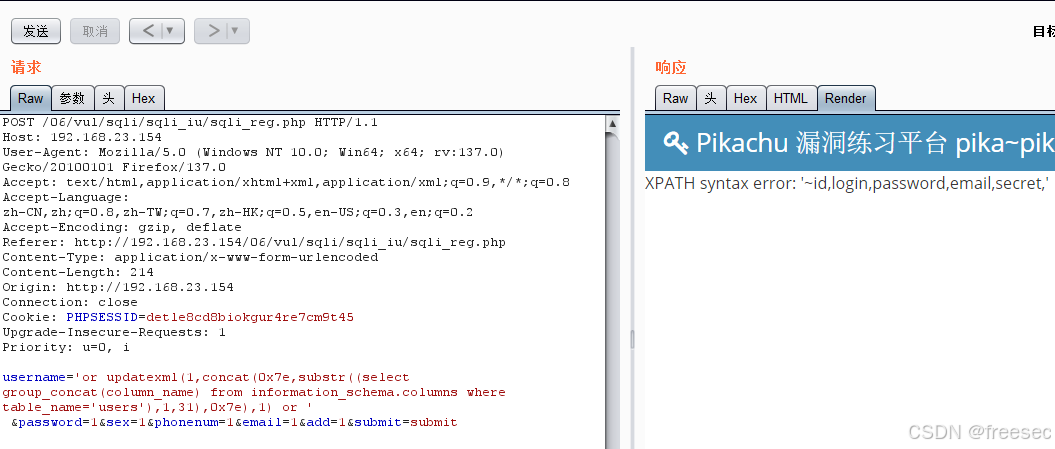This screenshot has width=1055, height=449.
Task: Click the username= updatexml payload line
Action: [x=206, y=377]
